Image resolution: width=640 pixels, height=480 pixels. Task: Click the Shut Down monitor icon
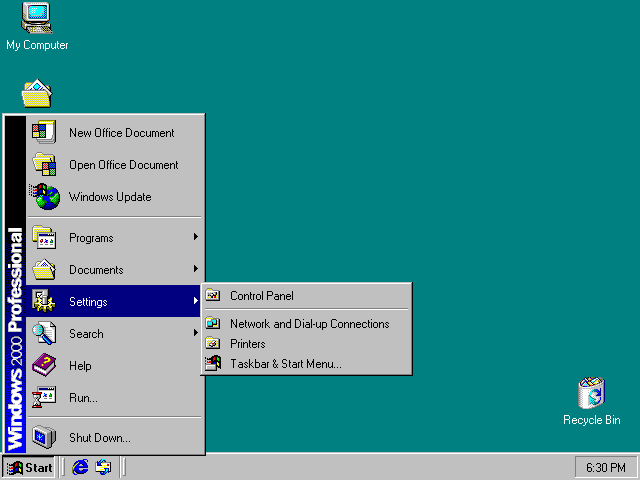[44, 437]
